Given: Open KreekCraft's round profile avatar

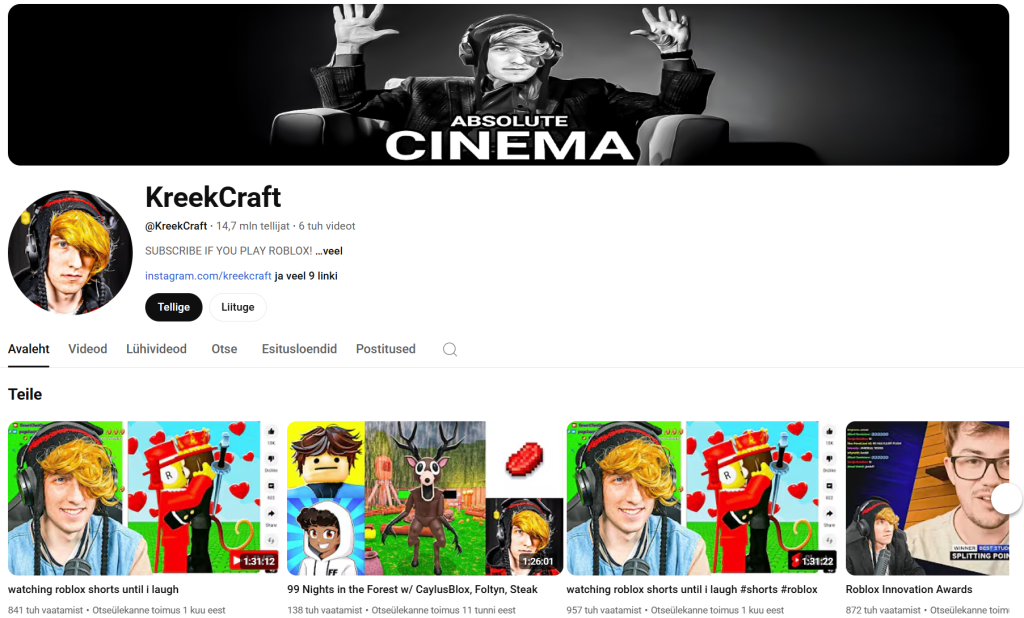Looking at the screenshot, I should coord(70,253).
